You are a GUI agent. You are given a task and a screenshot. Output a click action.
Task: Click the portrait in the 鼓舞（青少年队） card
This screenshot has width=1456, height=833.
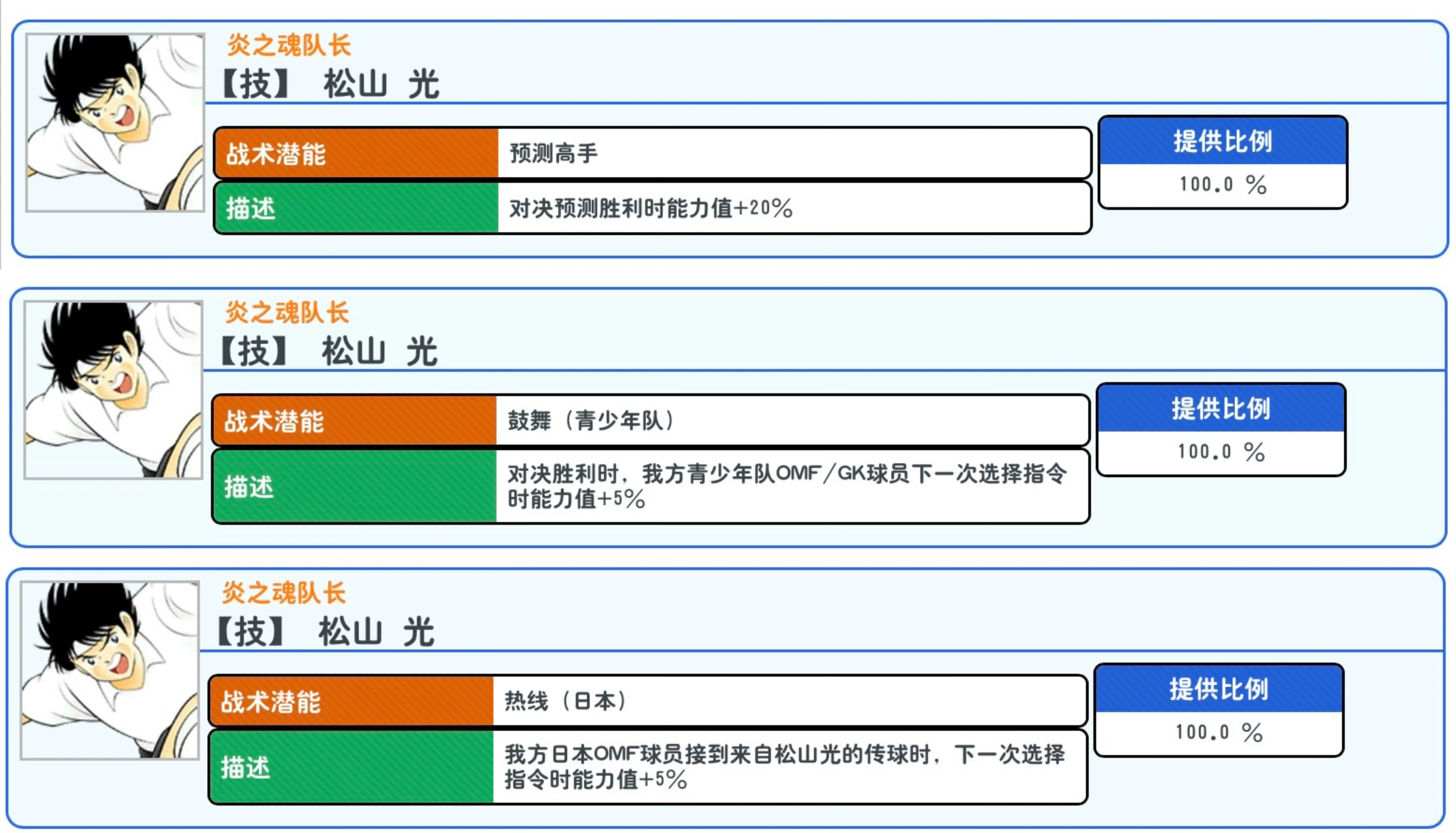[113, 390]
